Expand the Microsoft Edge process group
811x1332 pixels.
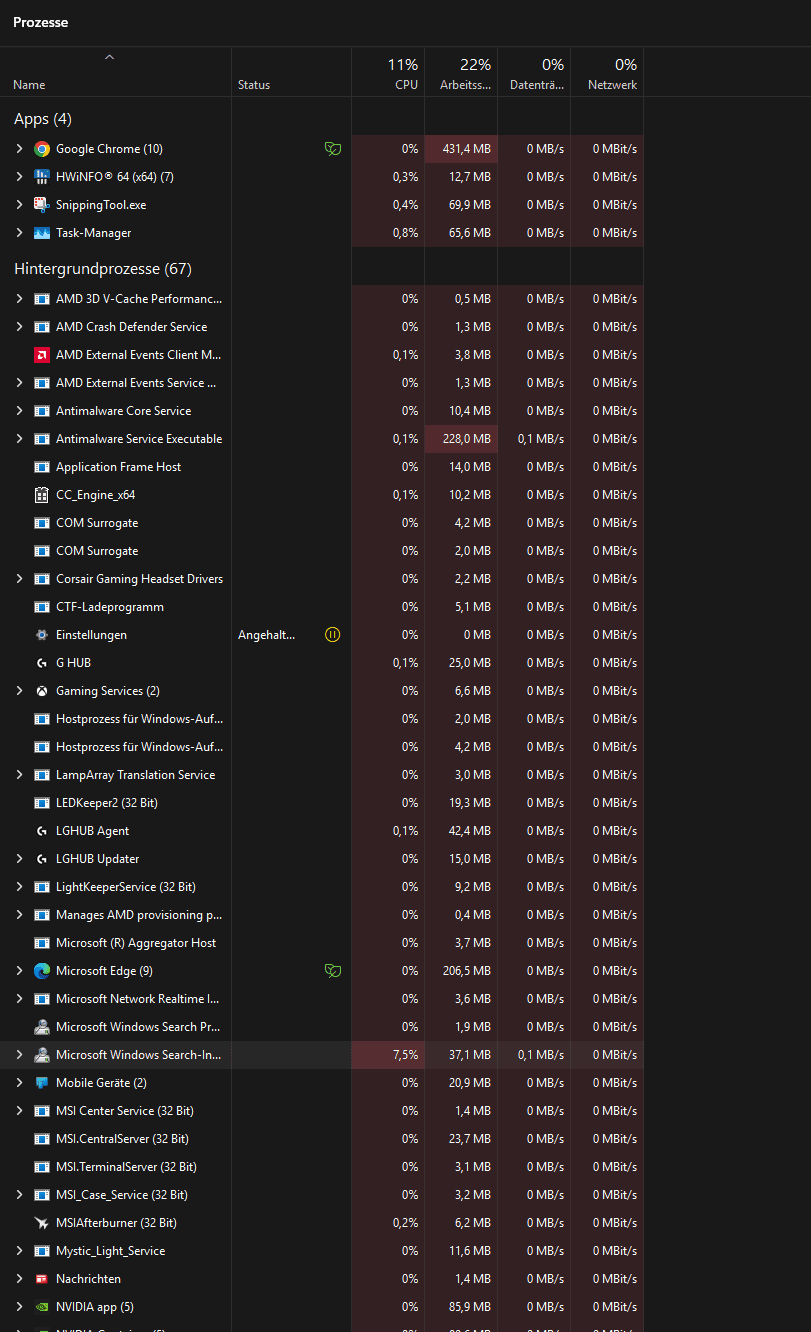tap(19, 971)
